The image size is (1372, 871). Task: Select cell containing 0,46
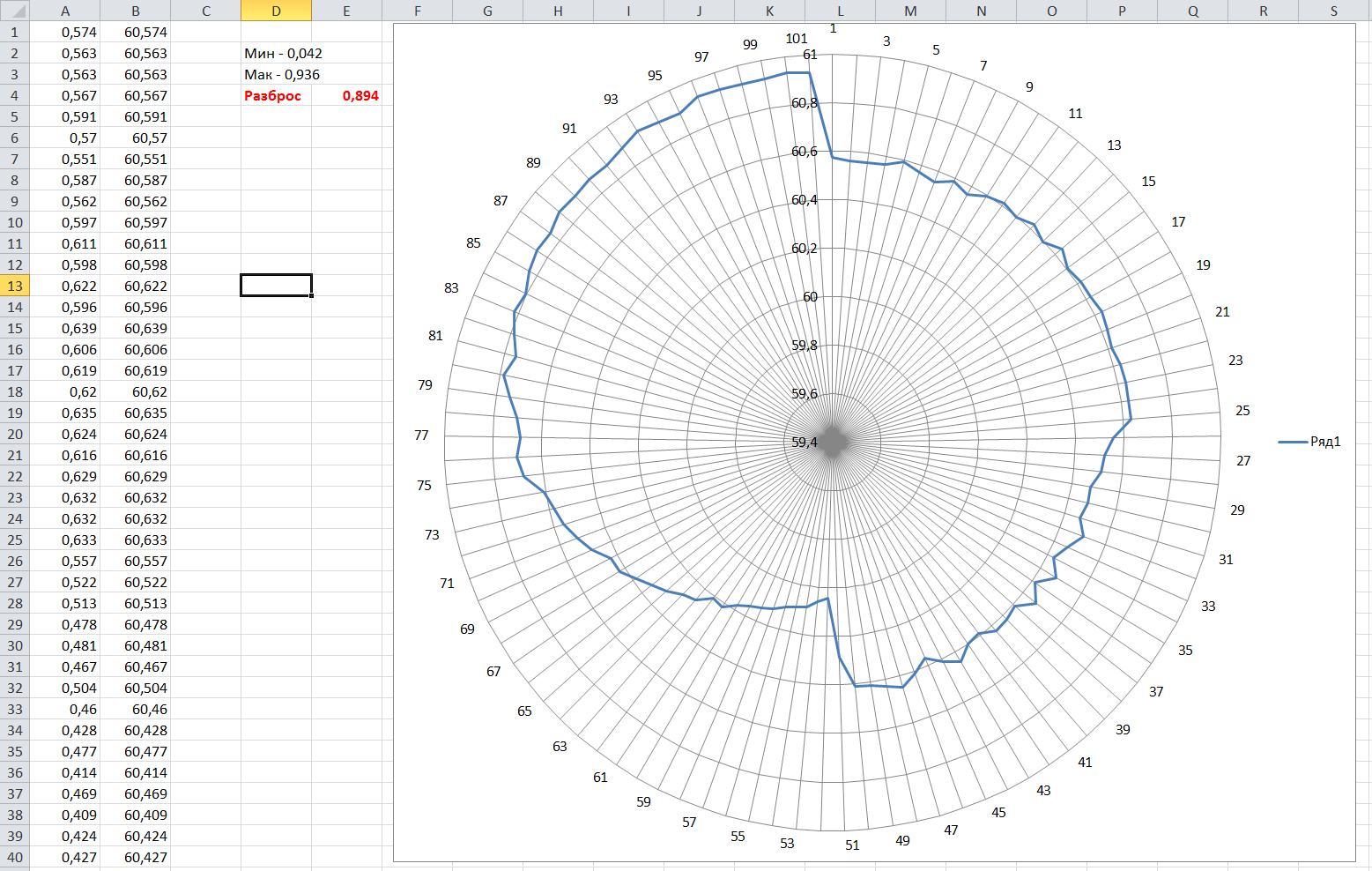tap(65, 709)
